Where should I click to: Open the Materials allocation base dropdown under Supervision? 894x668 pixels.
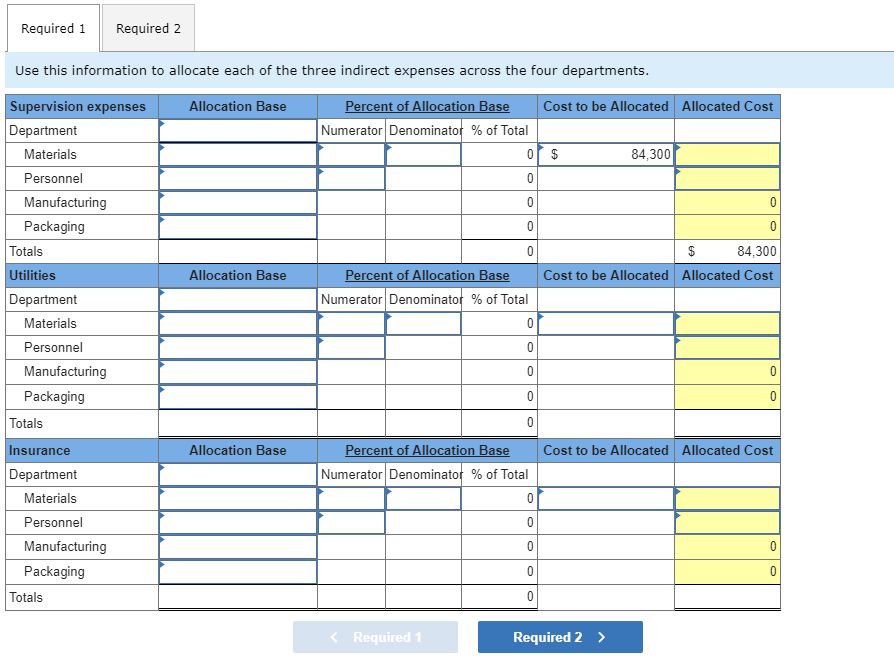pyautogui.click(x=237, y=154)
